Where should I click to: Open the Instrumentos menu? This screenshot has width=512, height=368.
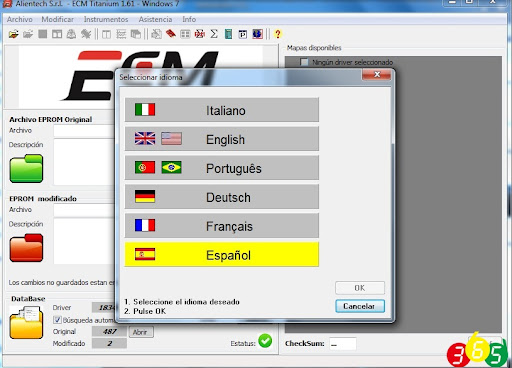(106, 19)
